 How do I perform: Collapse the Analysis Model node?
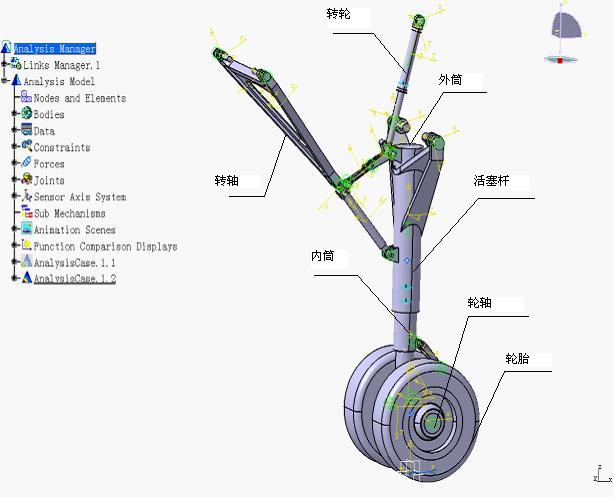[x=5, y=81]
